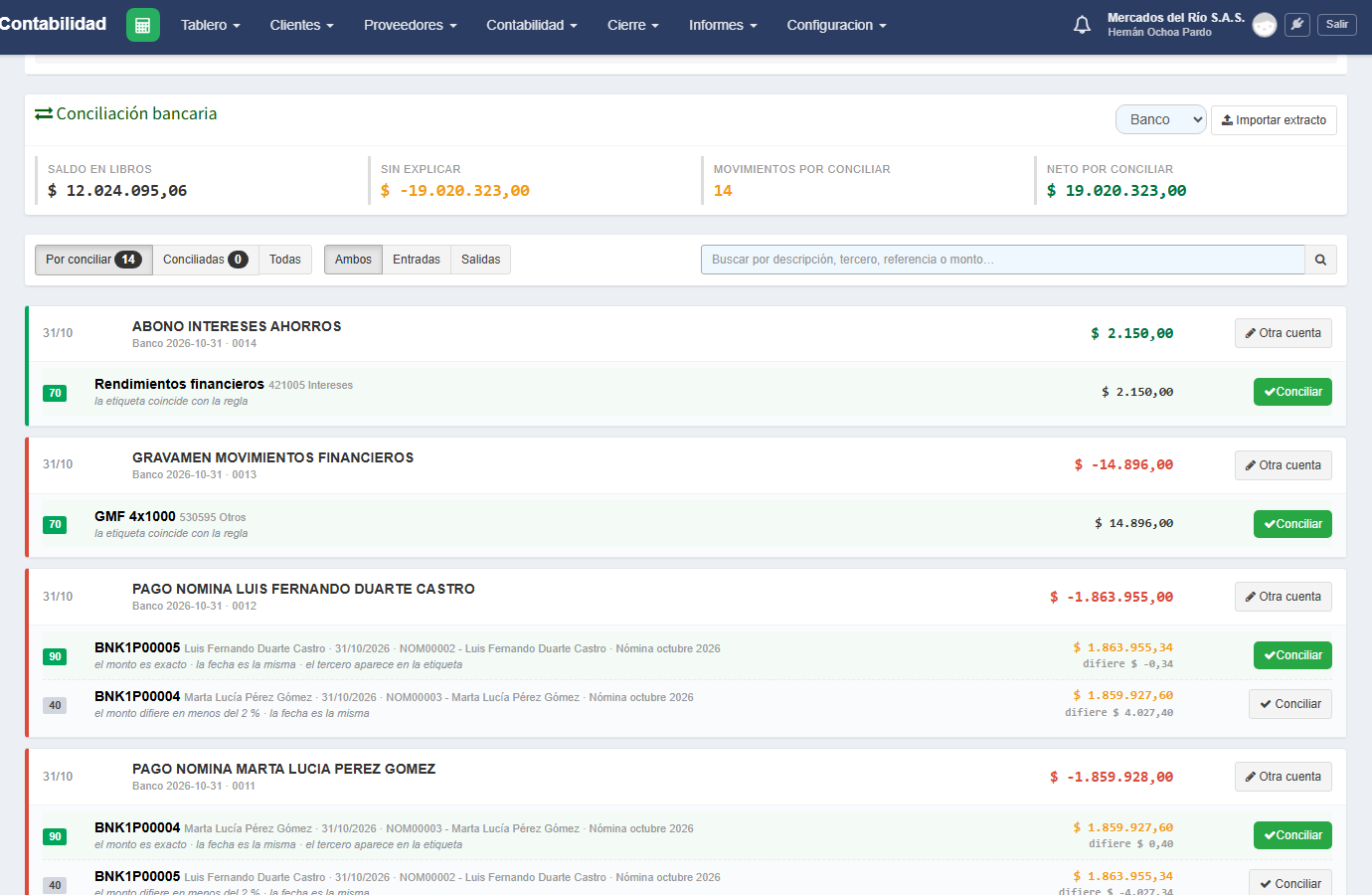Click the plug icon button near Salir
The height and width of the screenshot is (895, 1372).
1297,25
